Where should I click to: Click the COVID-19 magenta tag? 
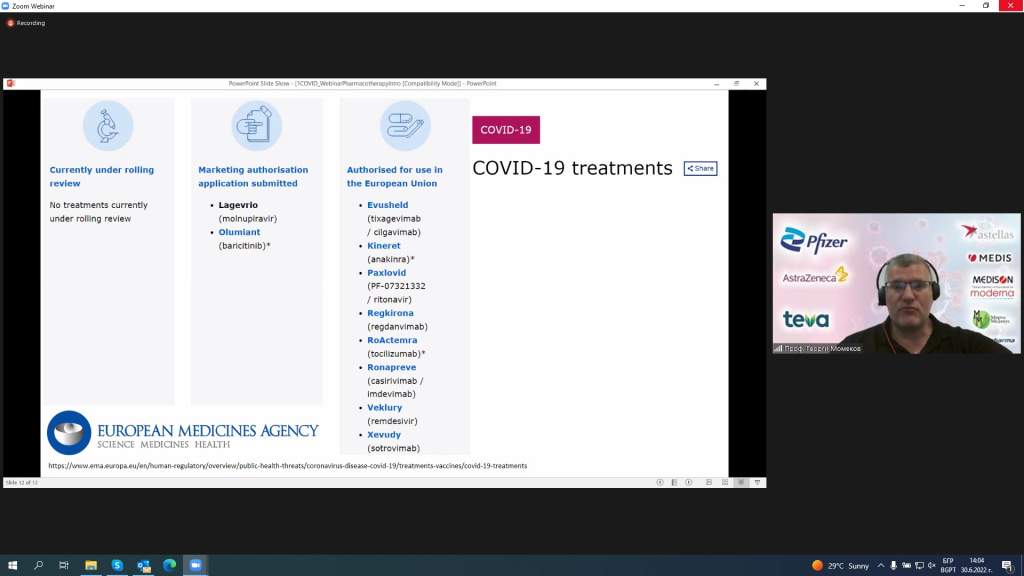(x=506, y=130)
